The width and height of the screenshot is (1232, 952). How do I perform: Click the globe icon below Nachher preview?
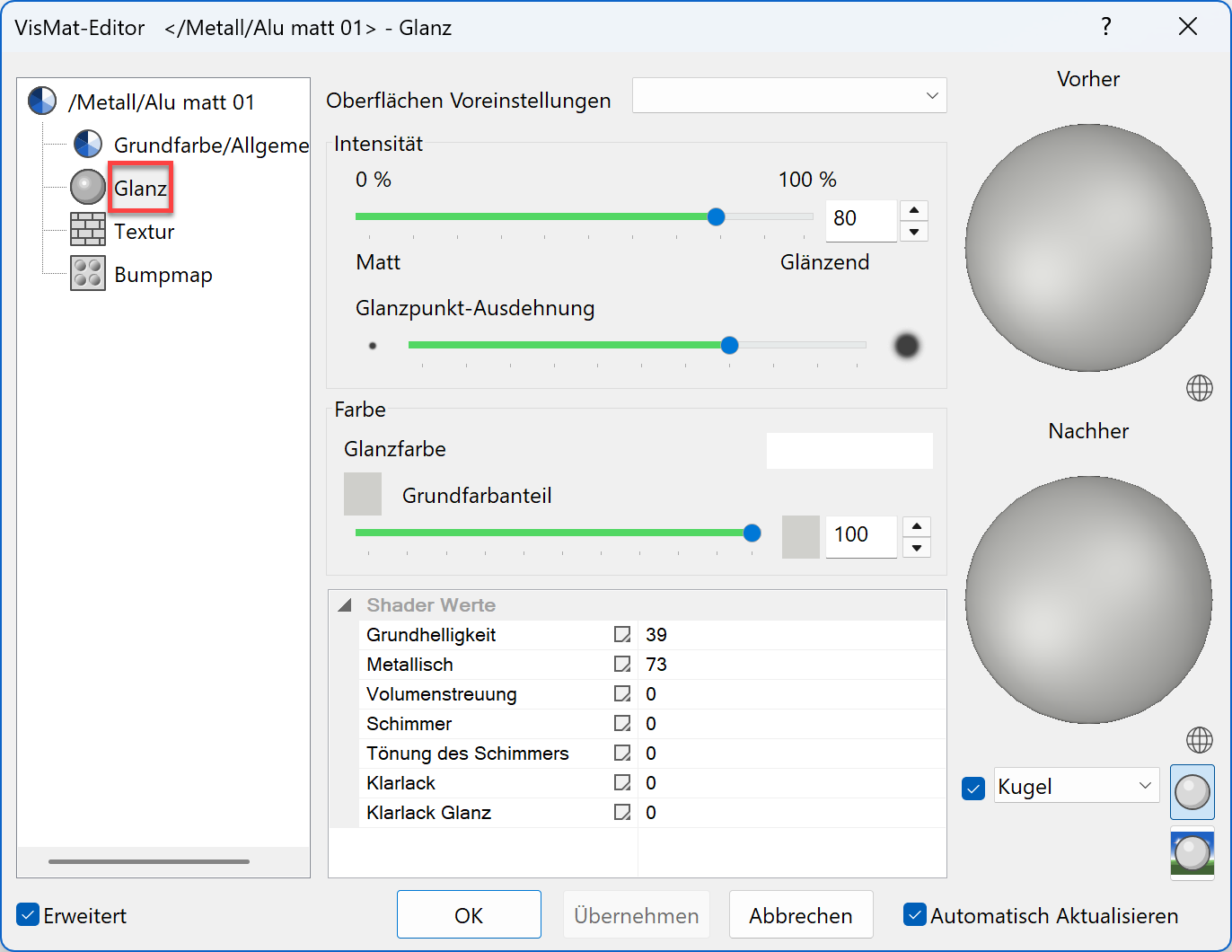(x=1199, y=740)
